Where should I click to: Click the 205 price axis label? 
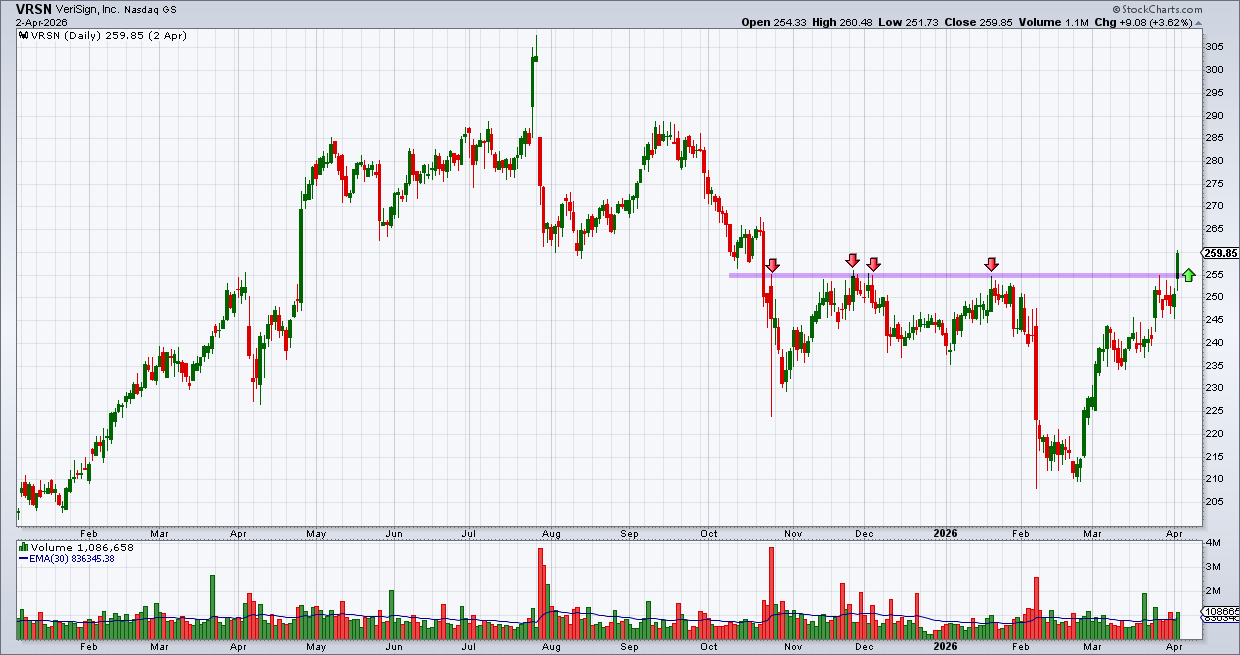pyautogui.click(x=1214, y=501)
